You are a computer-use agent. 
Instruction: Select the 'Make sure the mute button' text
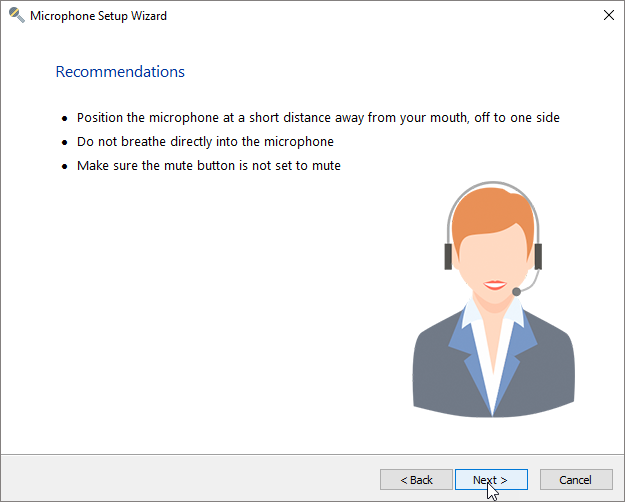(x=208, y=166)
